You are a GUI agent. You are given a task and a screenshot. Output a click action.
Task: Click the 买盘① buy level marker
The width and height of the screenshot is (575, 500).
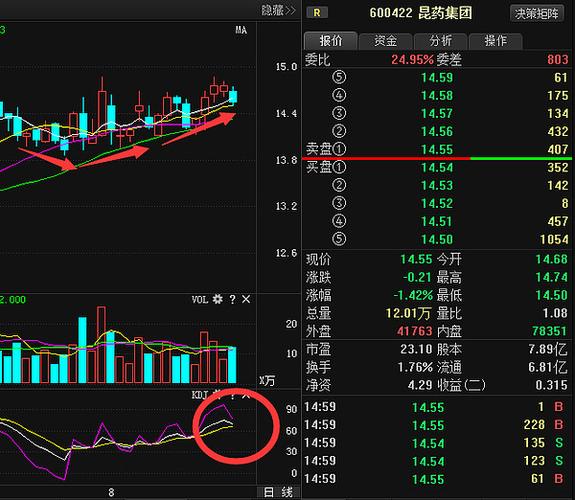click(x=326, y=167)
